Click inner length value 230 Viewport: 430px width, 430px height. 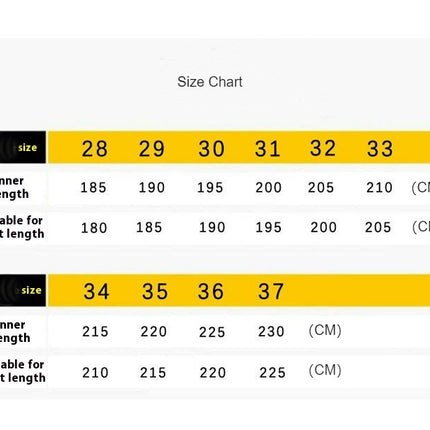coord(271,332)
